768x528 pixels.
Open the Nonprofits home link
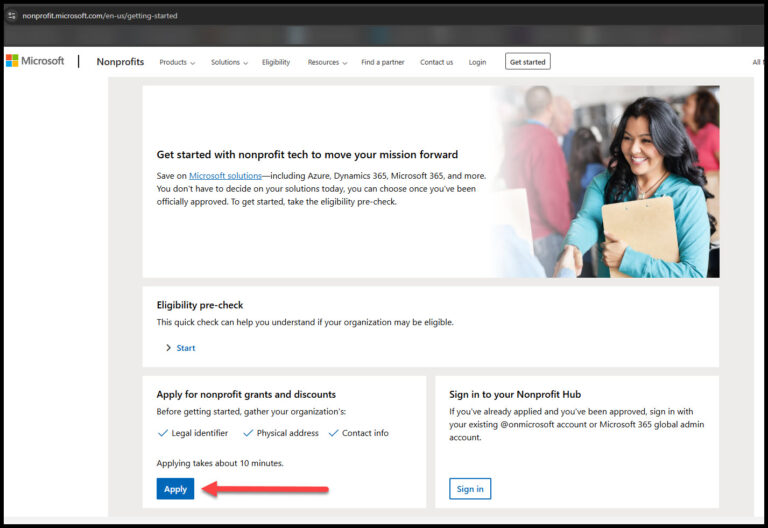click(120, 62)
